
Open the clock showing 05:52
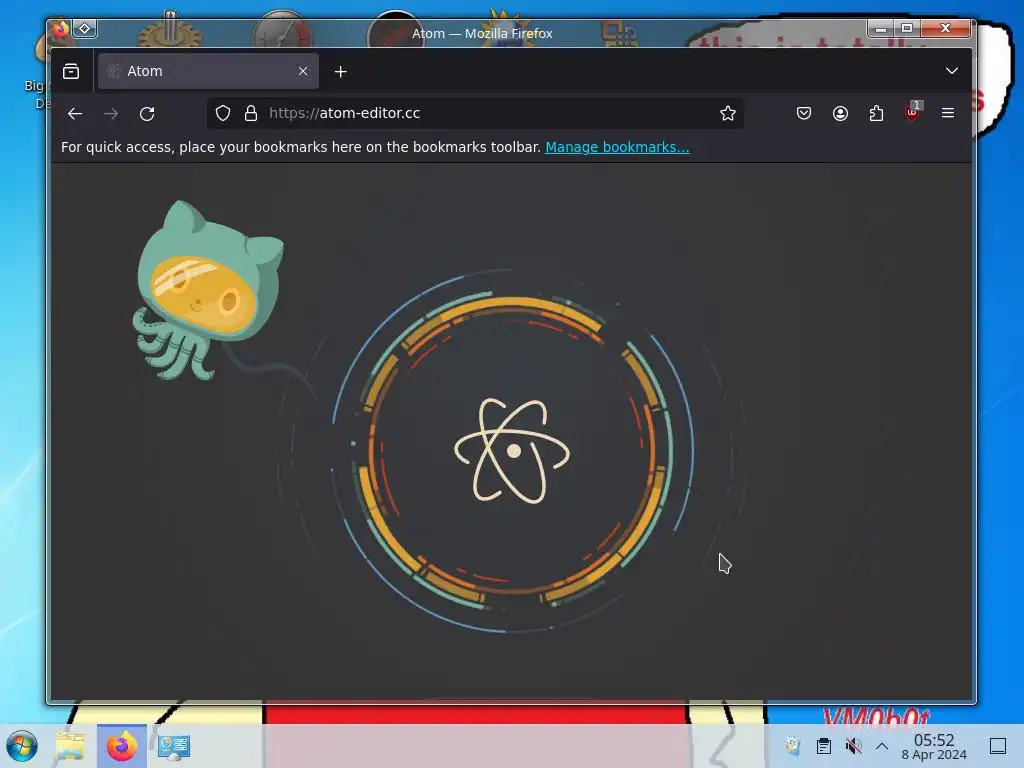click(x=934, y=746)
